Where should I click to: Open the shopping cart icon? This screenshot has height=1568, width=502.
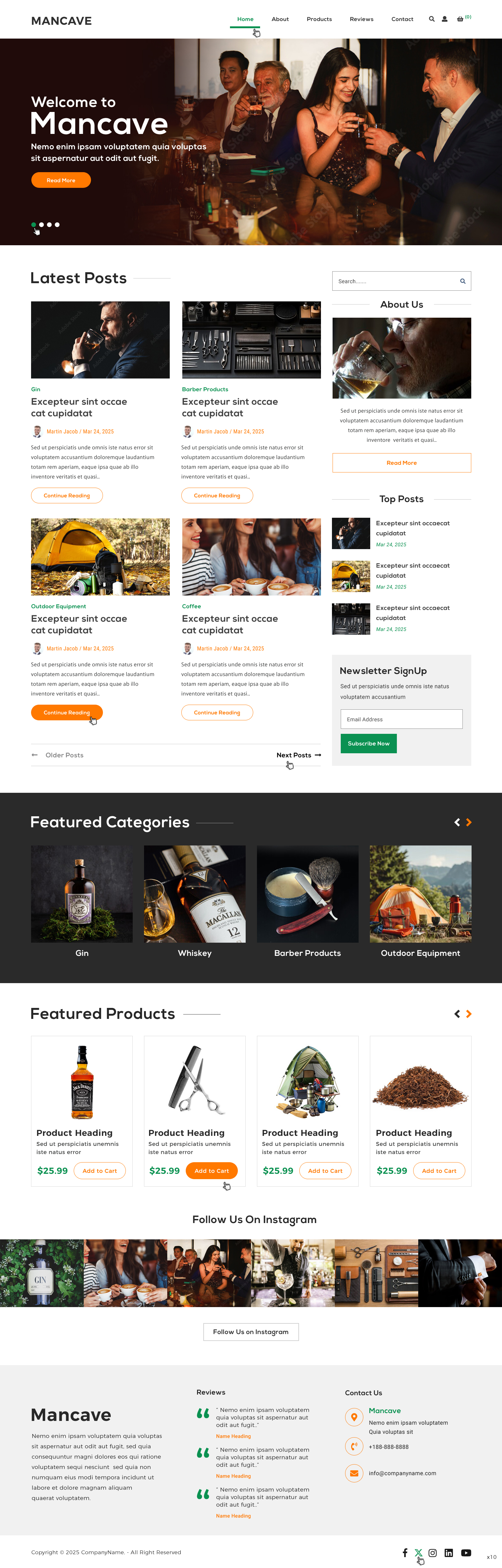pos(460,19)
